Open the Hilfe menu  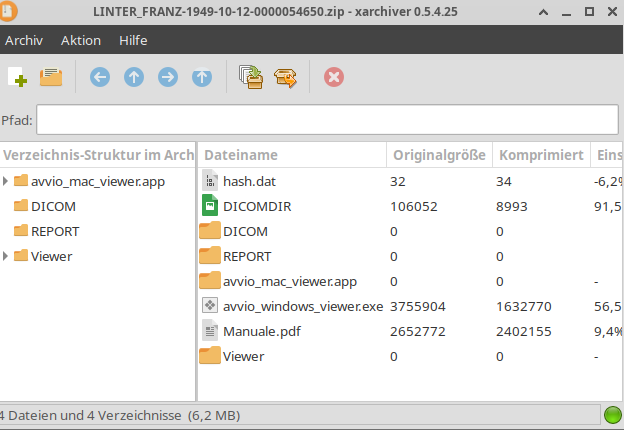(133, 40)
